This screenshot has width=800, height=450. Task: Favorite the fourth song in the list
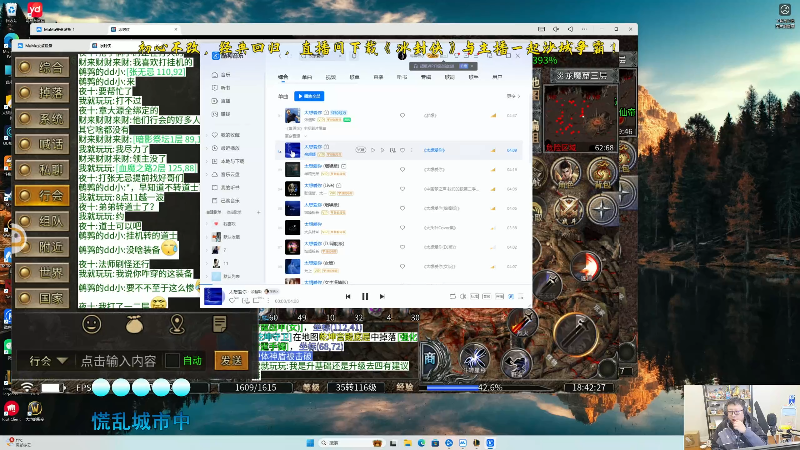coord(402,189)
